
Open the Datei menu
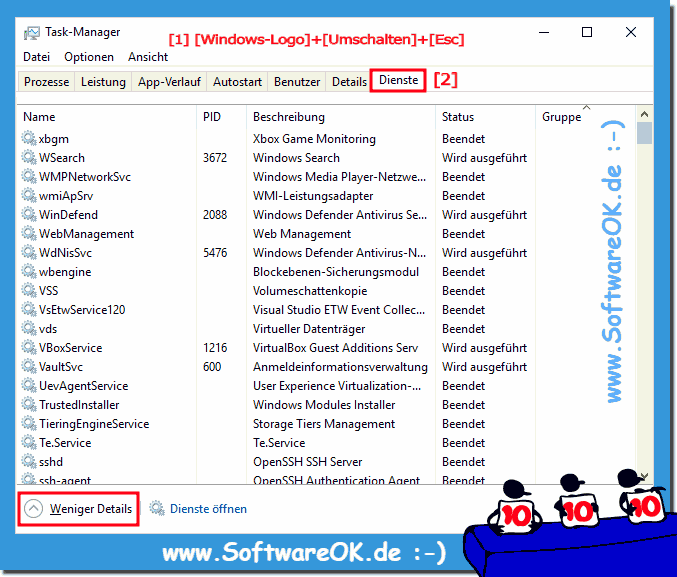tap(37, 57)
